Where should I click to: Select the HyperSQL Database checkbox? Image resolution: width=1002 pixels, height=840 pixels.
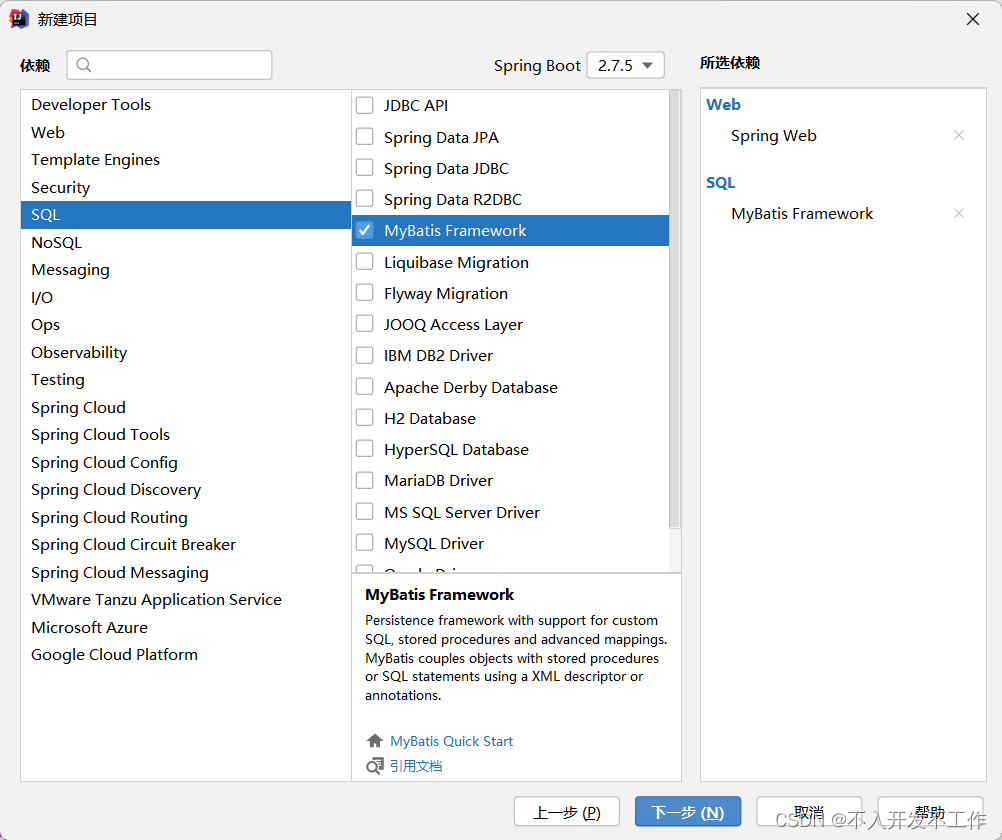[364, 449]
